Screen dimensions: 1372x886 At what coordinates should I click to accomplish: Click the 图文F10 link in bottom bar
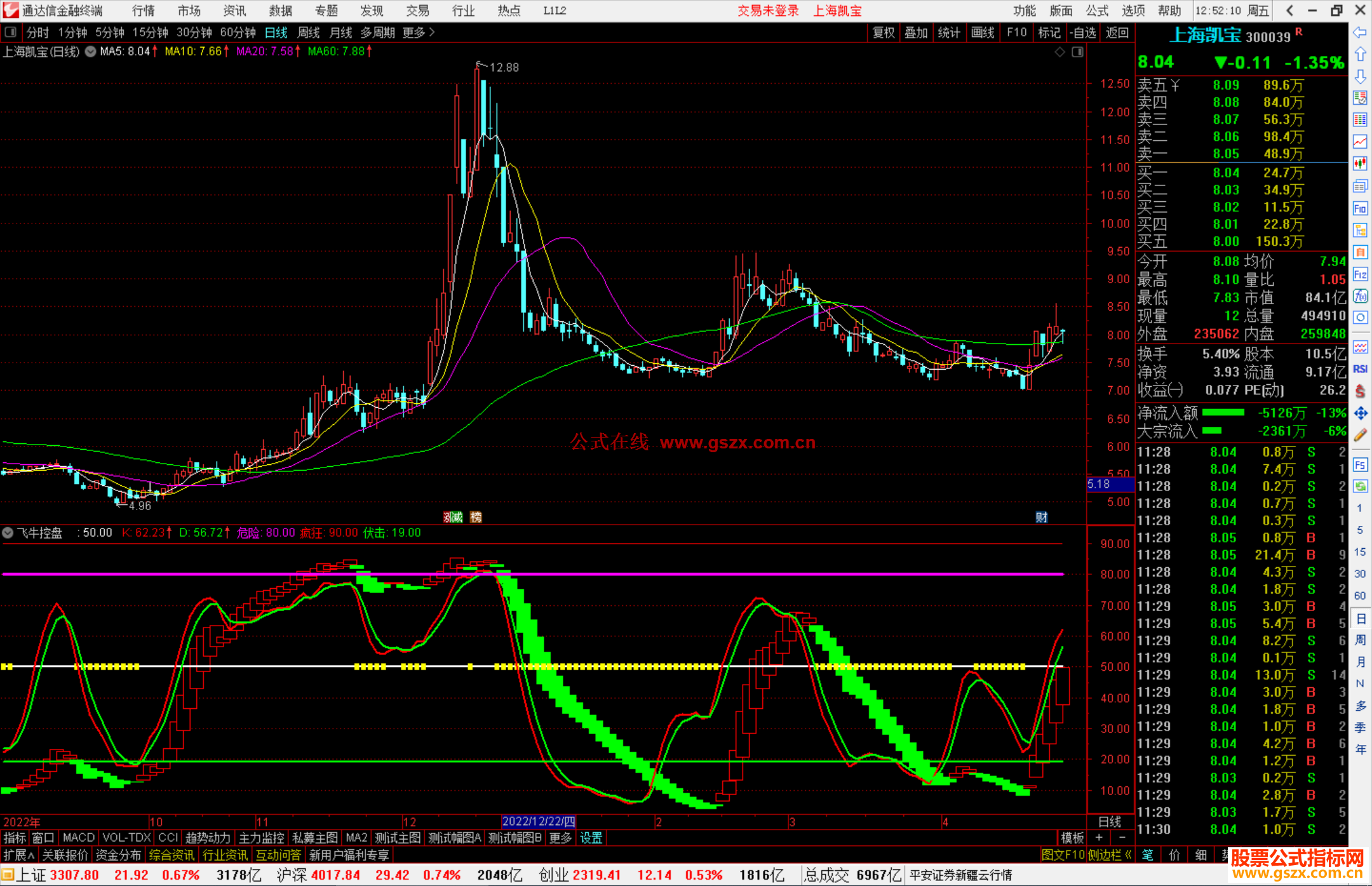point(1063,856)
